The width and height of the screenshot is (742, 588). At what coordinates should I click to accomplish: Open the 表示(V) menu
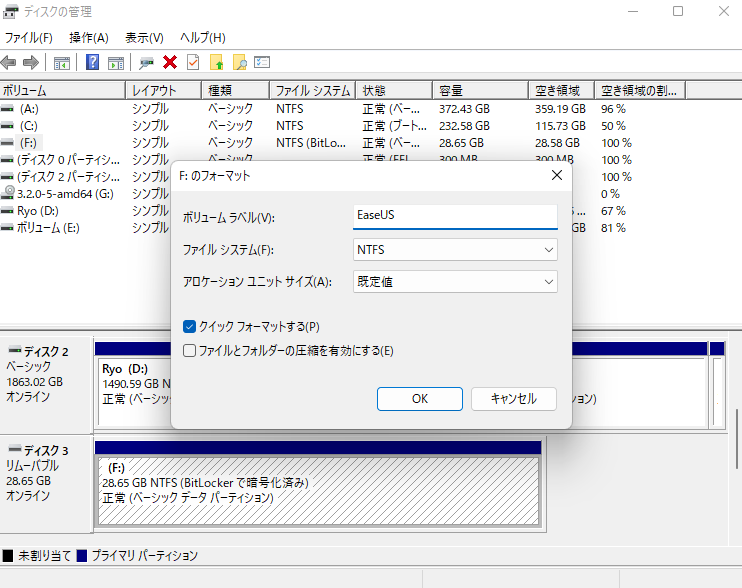[144, 37]
